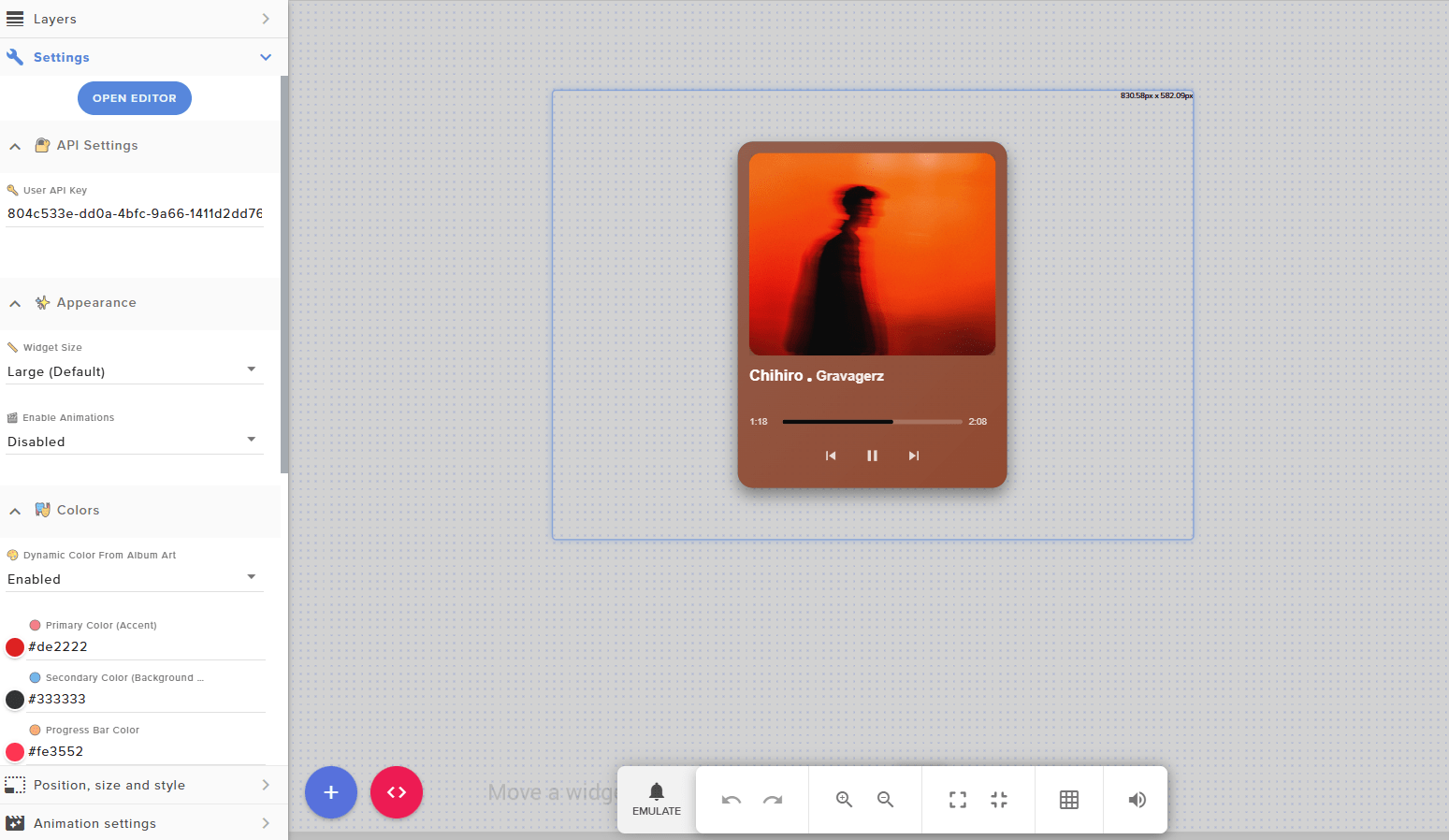
Task: Click the Layers hamburger icon
Action: click(15, 19)
